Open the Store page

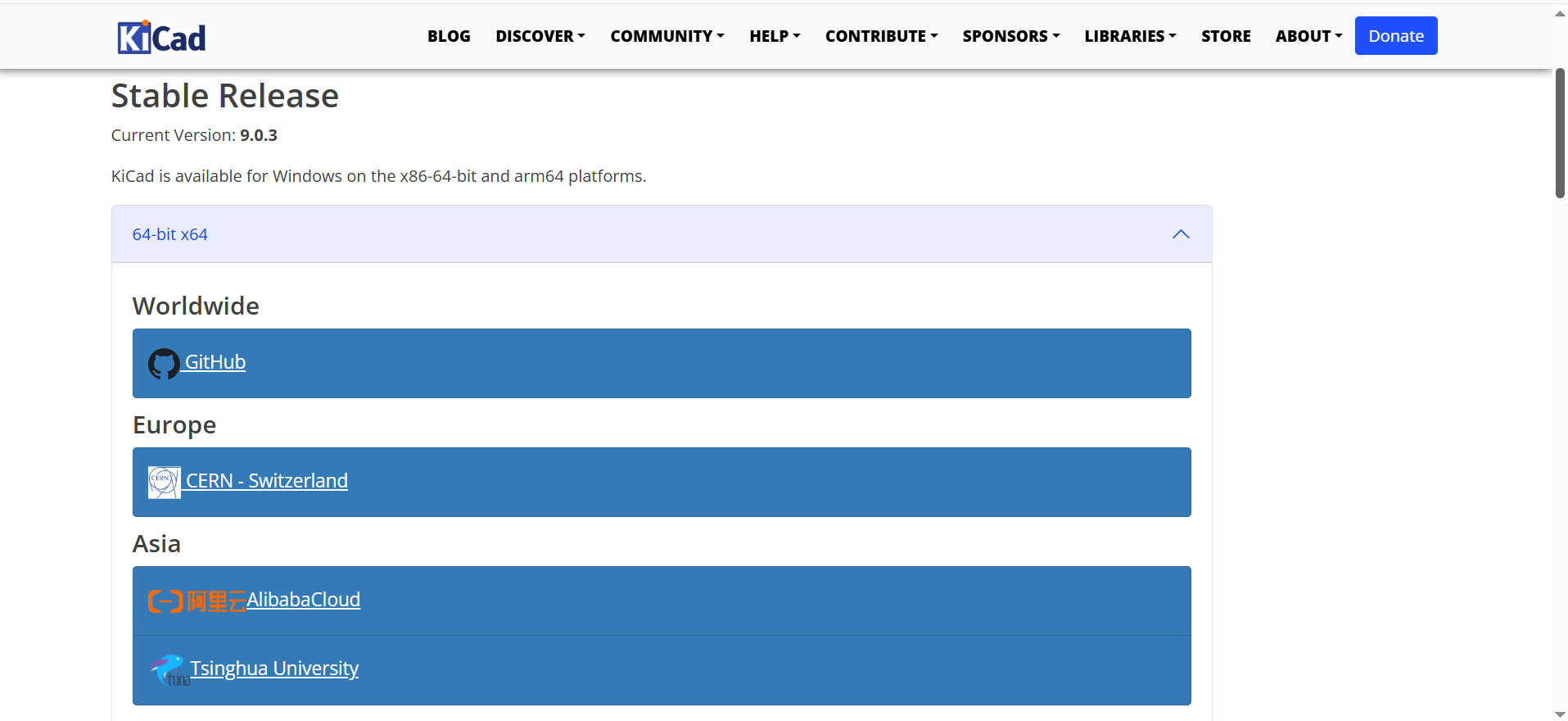1226,36
